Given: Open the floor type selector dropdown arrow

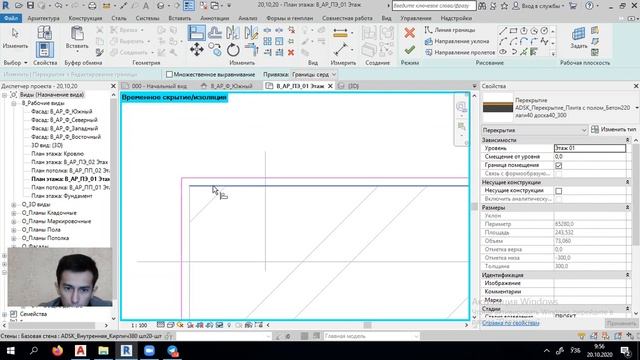Looking at the screenshot, I should [x=637, y=108].
